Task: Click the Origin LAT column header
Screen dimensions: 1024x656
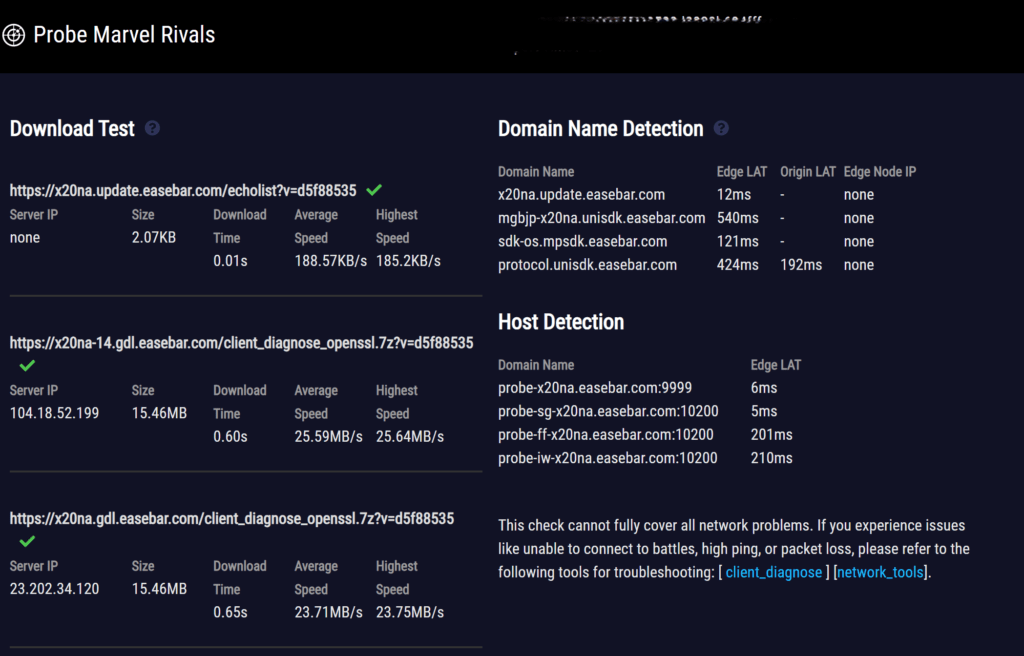Action: [808, 172]
